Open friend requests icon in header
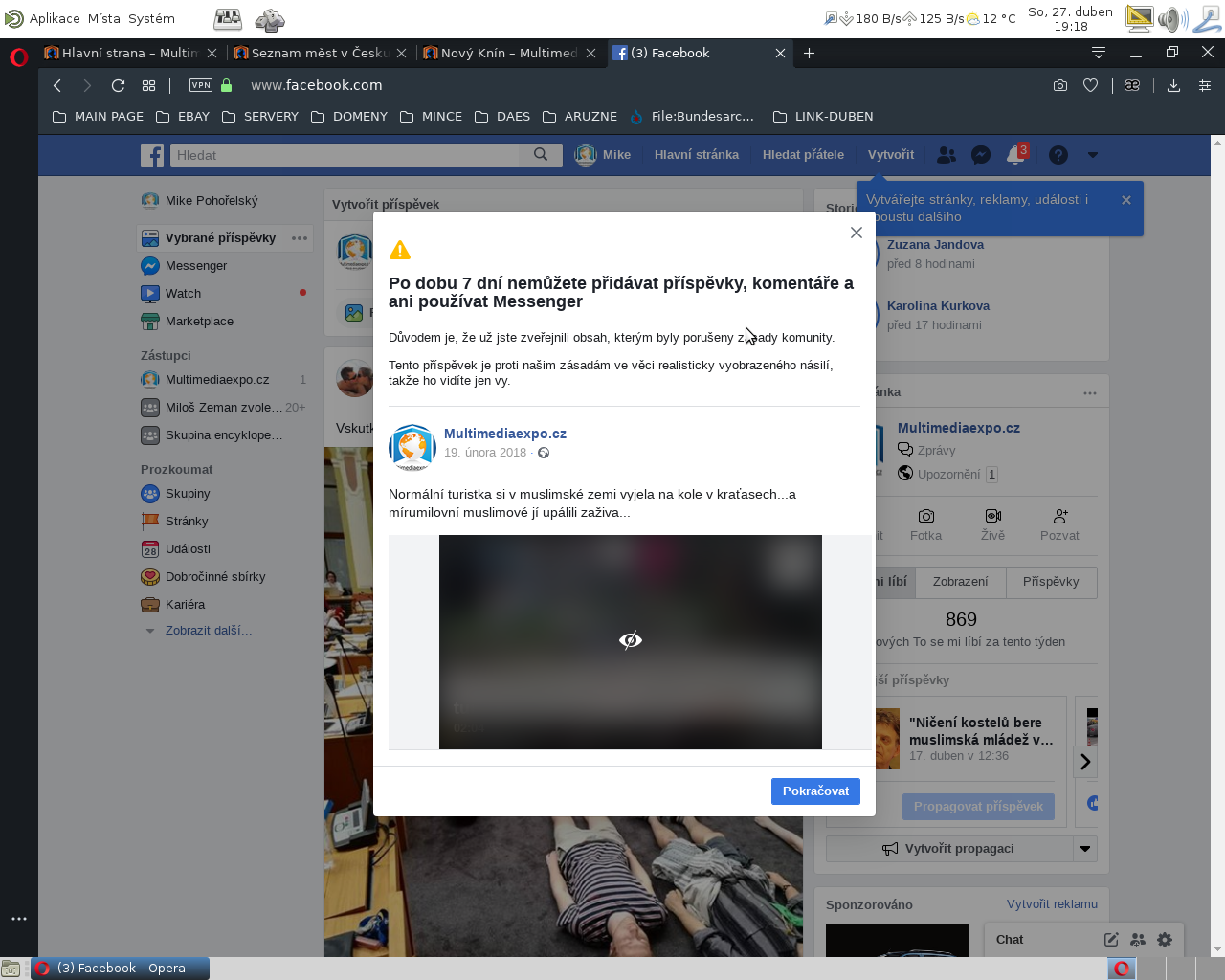The width and height of the screenshot is (1225, 980). (x=947, y=155)
